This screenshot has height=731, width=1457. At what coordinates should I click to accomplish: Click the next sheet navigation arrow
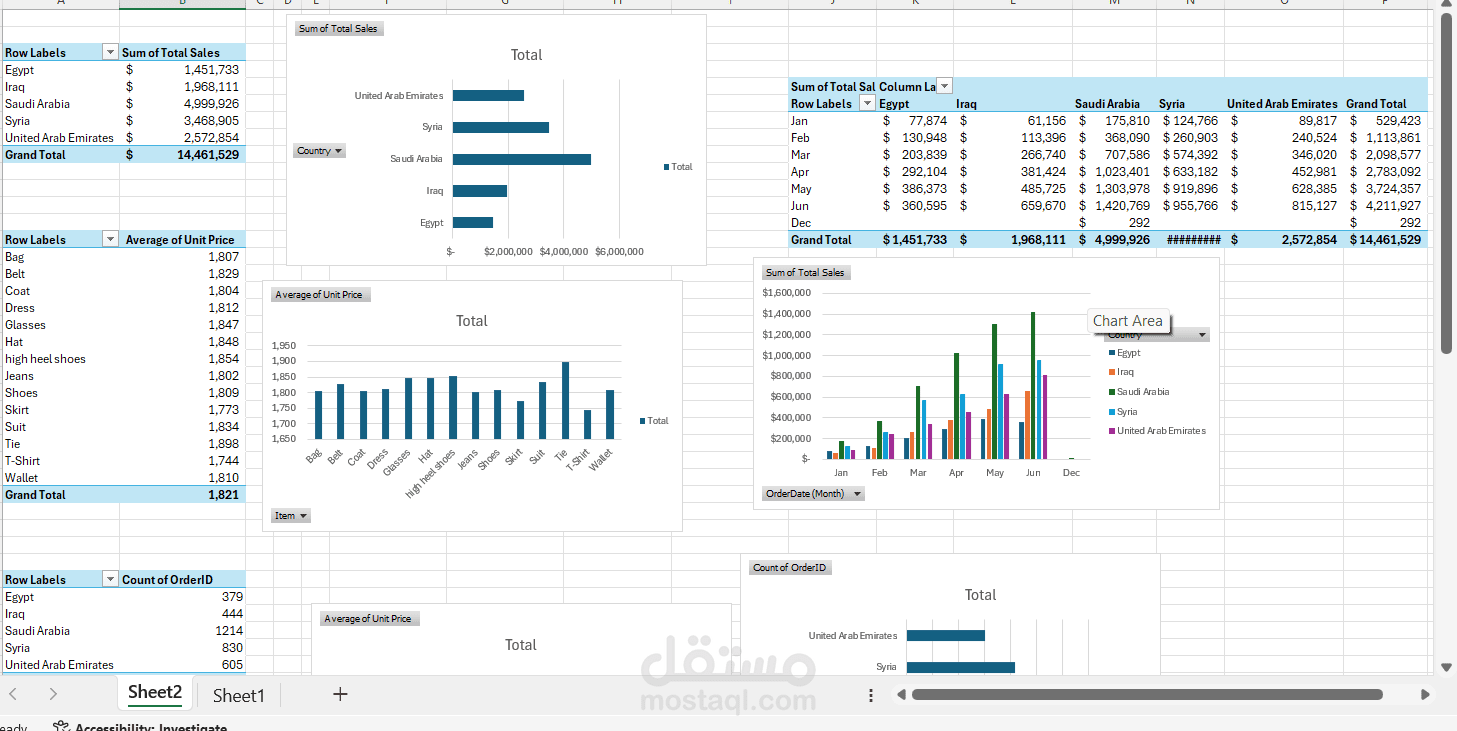pos(52,694)
